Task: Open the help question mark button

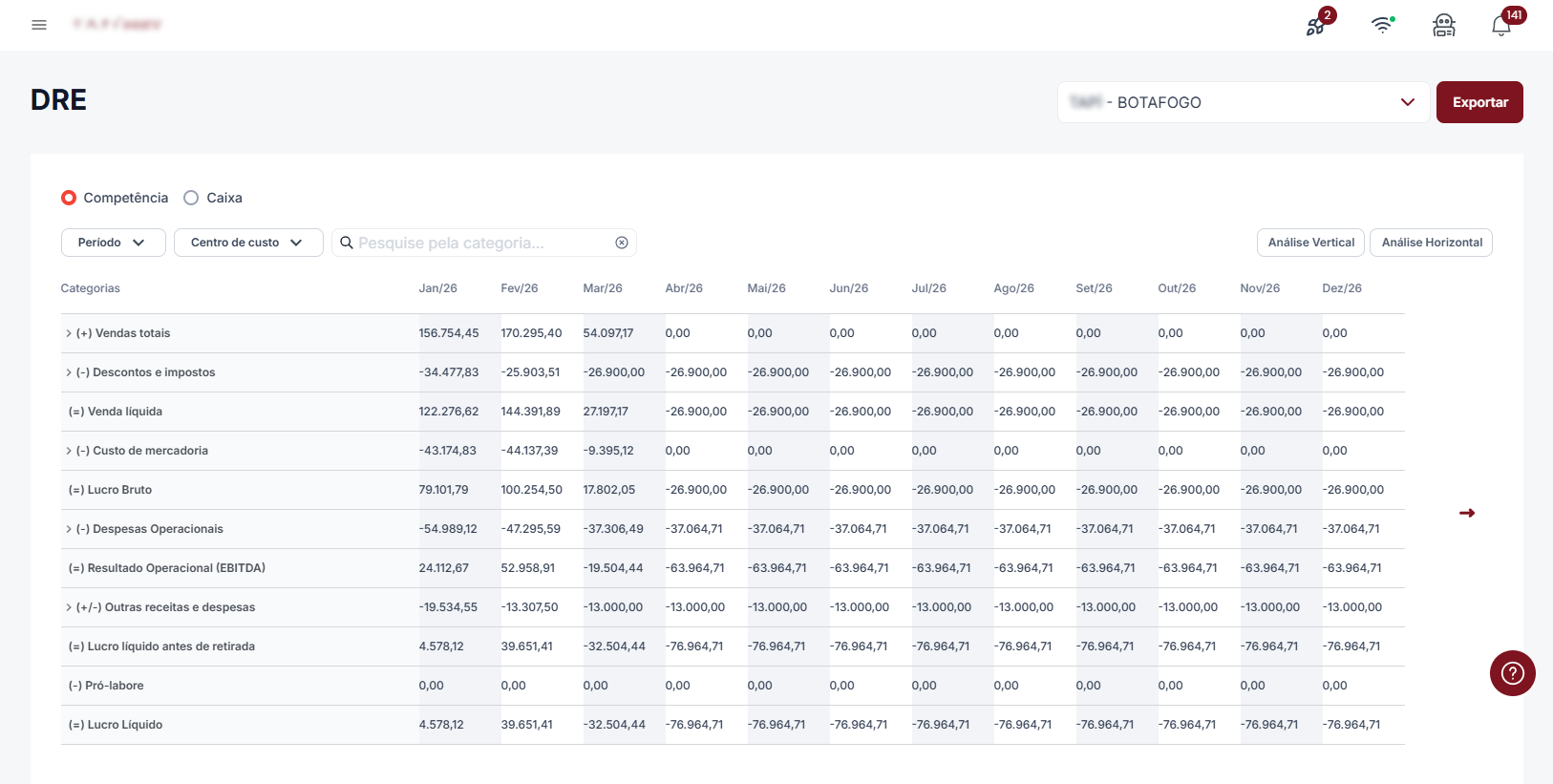Action: point(1512,673)
